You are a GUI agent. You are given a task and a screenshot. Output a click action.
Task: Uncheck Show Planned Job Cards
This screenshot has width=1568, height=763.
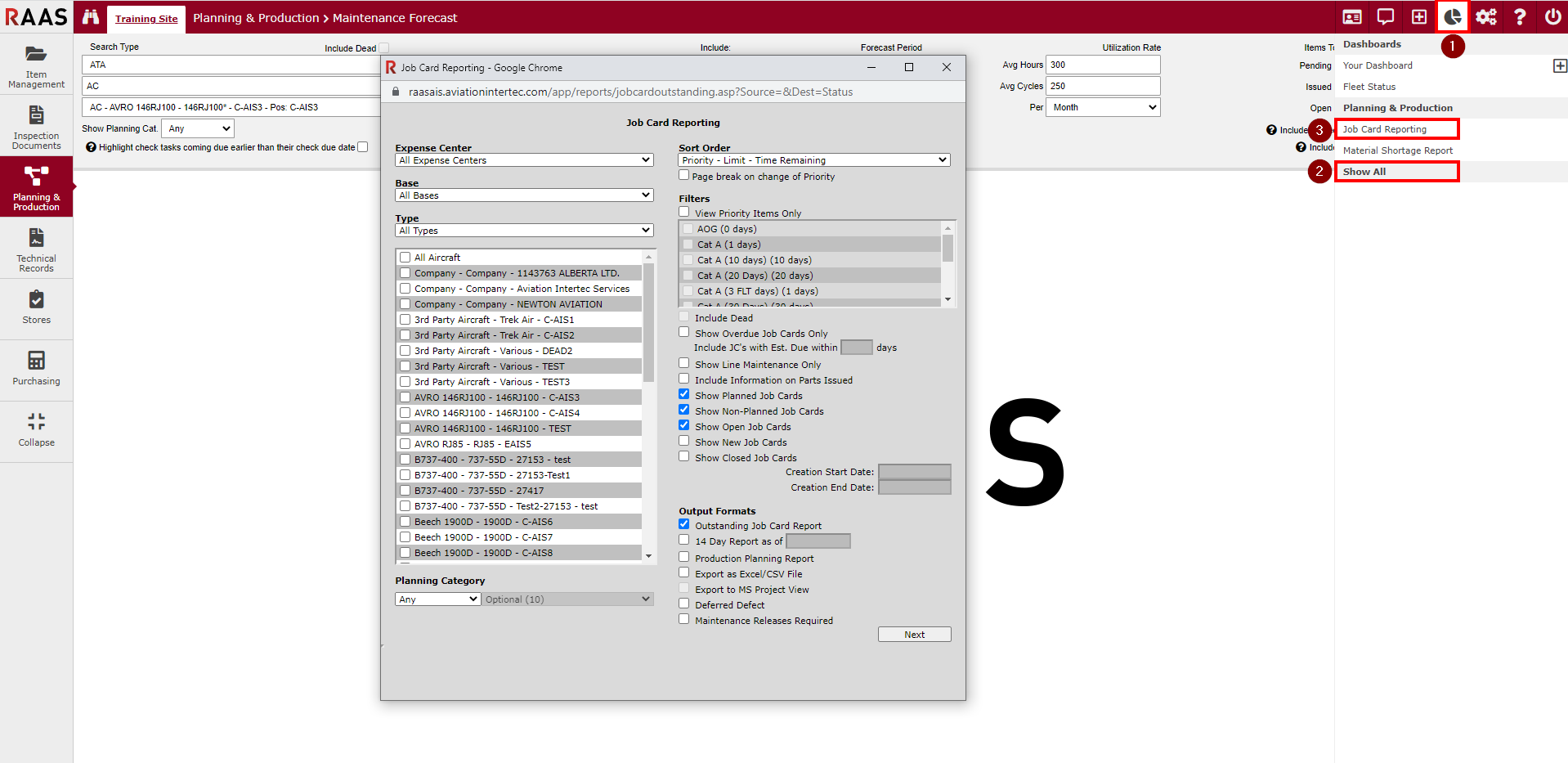pyautogui.click(x=684, y=395)
